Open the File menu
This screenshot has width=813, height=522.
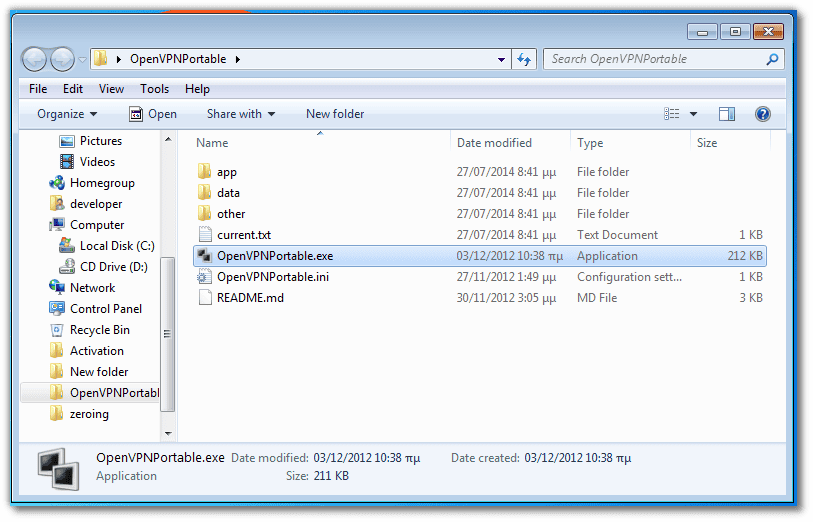click(x=38, y=89)
